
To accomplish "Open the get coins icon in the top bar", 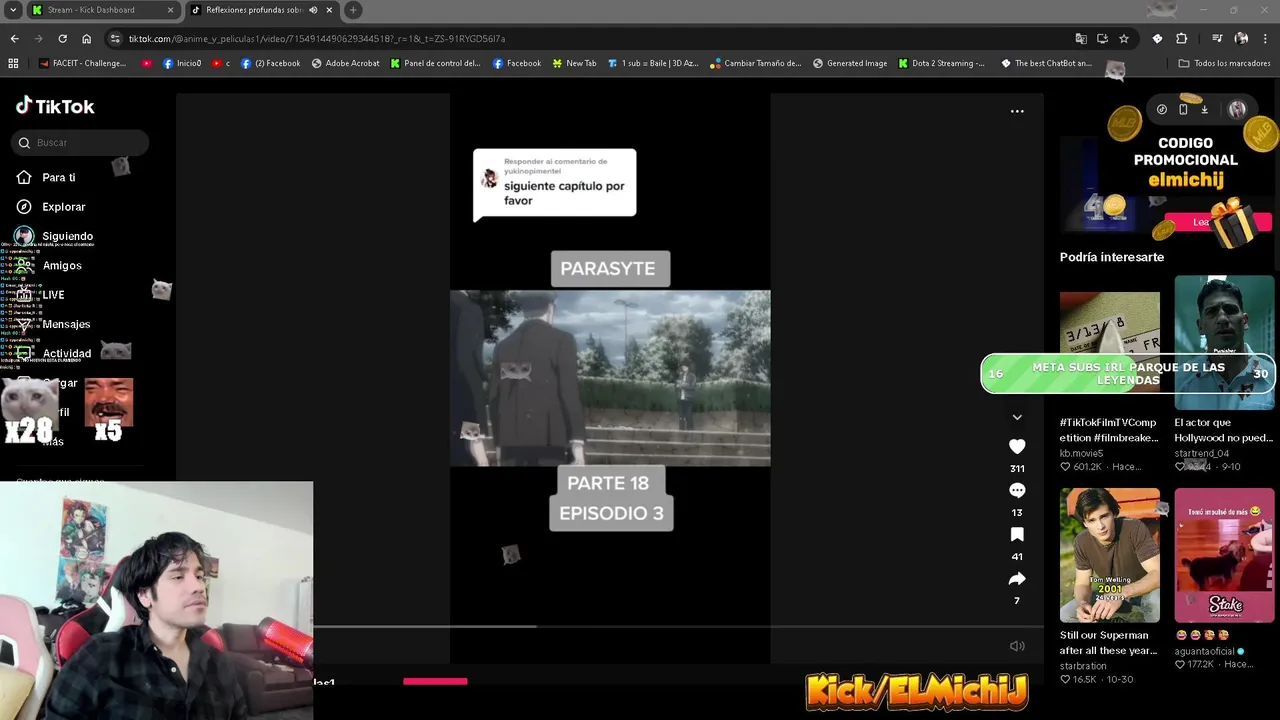I will coord(1161,109).
